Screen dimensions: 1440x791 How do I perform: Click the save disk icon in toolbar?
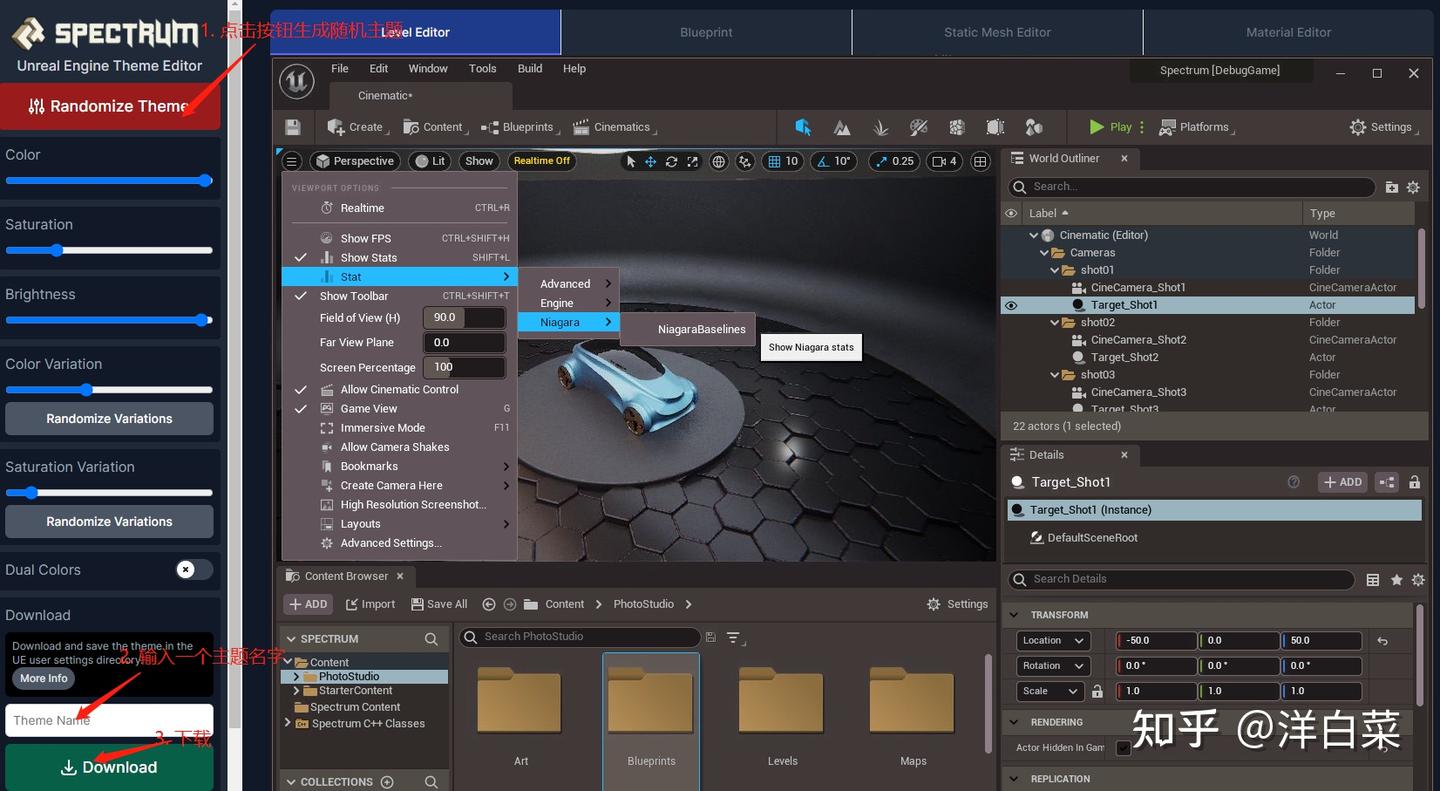293,127
